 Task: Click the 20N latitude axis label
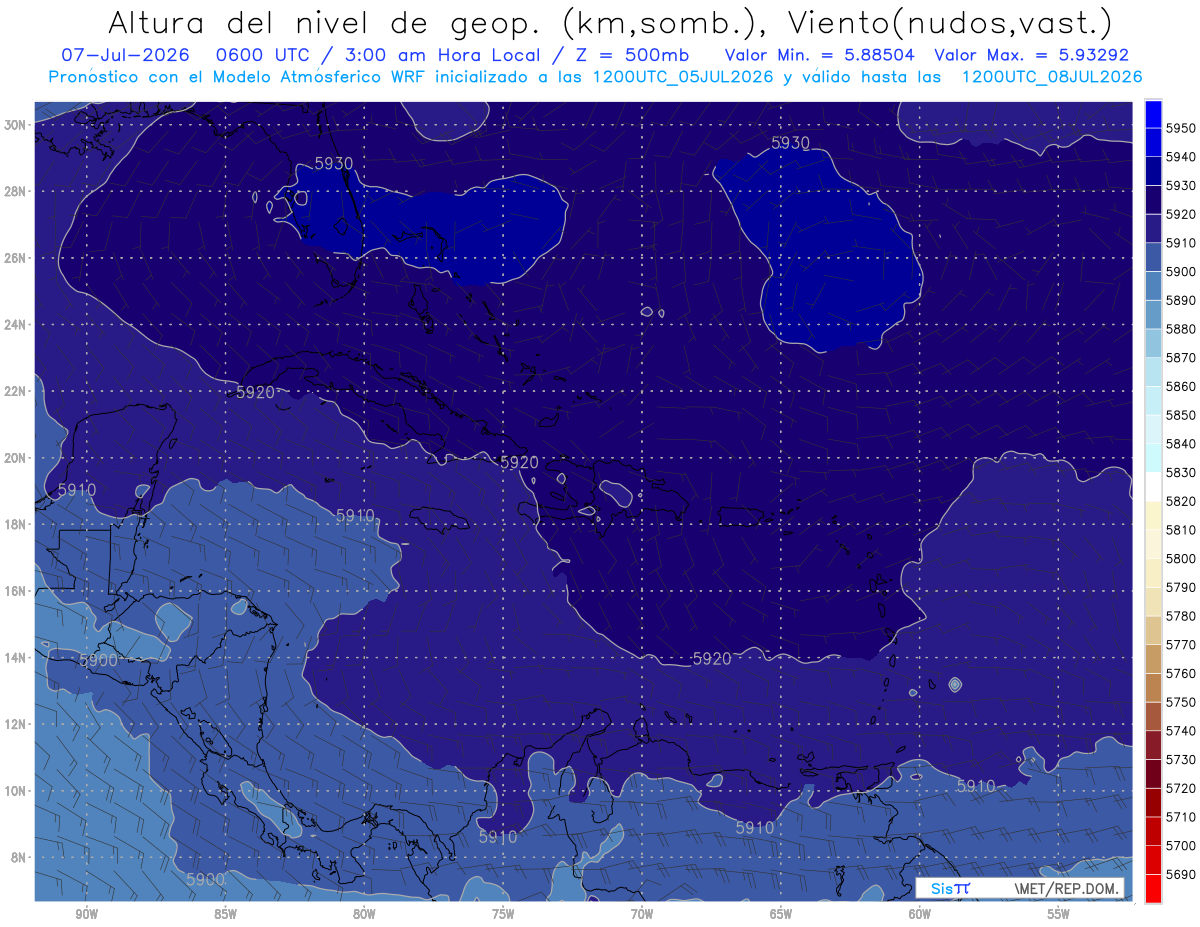(15, 458)
